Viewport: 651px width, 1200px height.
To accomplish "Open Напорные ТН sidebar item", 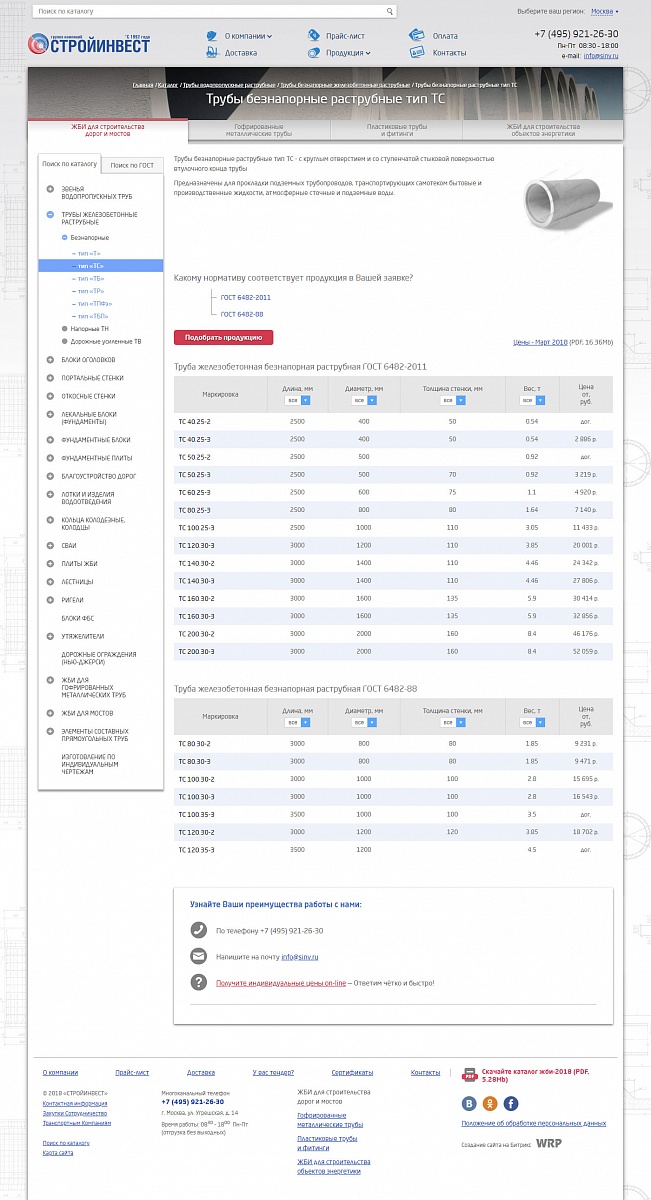I will click(x=90, y=328).
